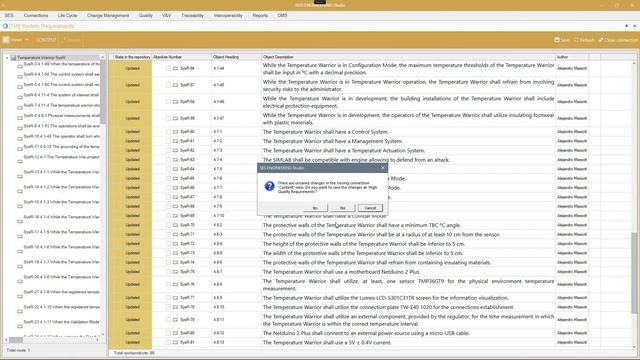Close the System Requirements tab with its X
640x360 pixels.
[x=635, y=26]
